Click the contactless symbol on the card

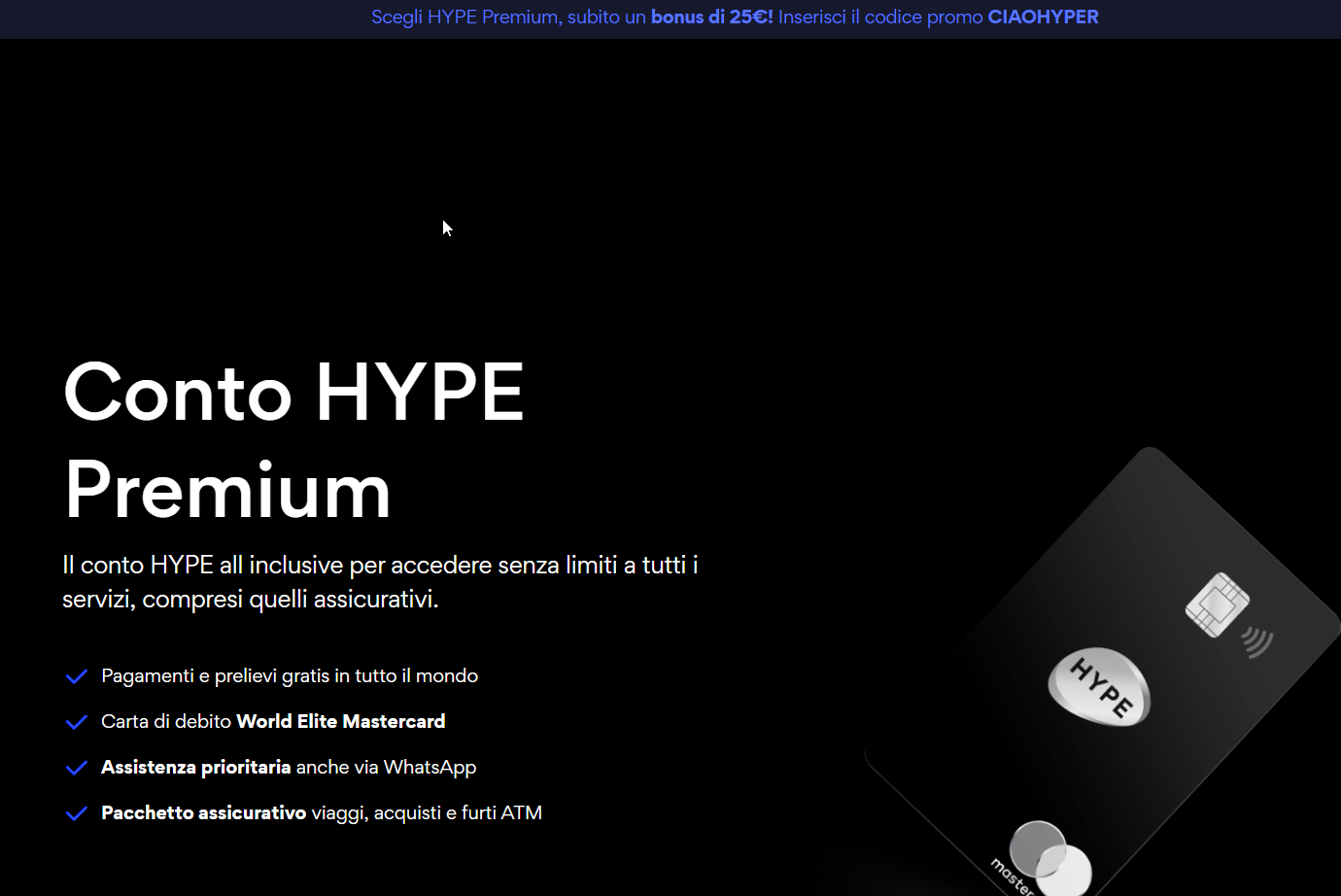[x=1257, y=641]
